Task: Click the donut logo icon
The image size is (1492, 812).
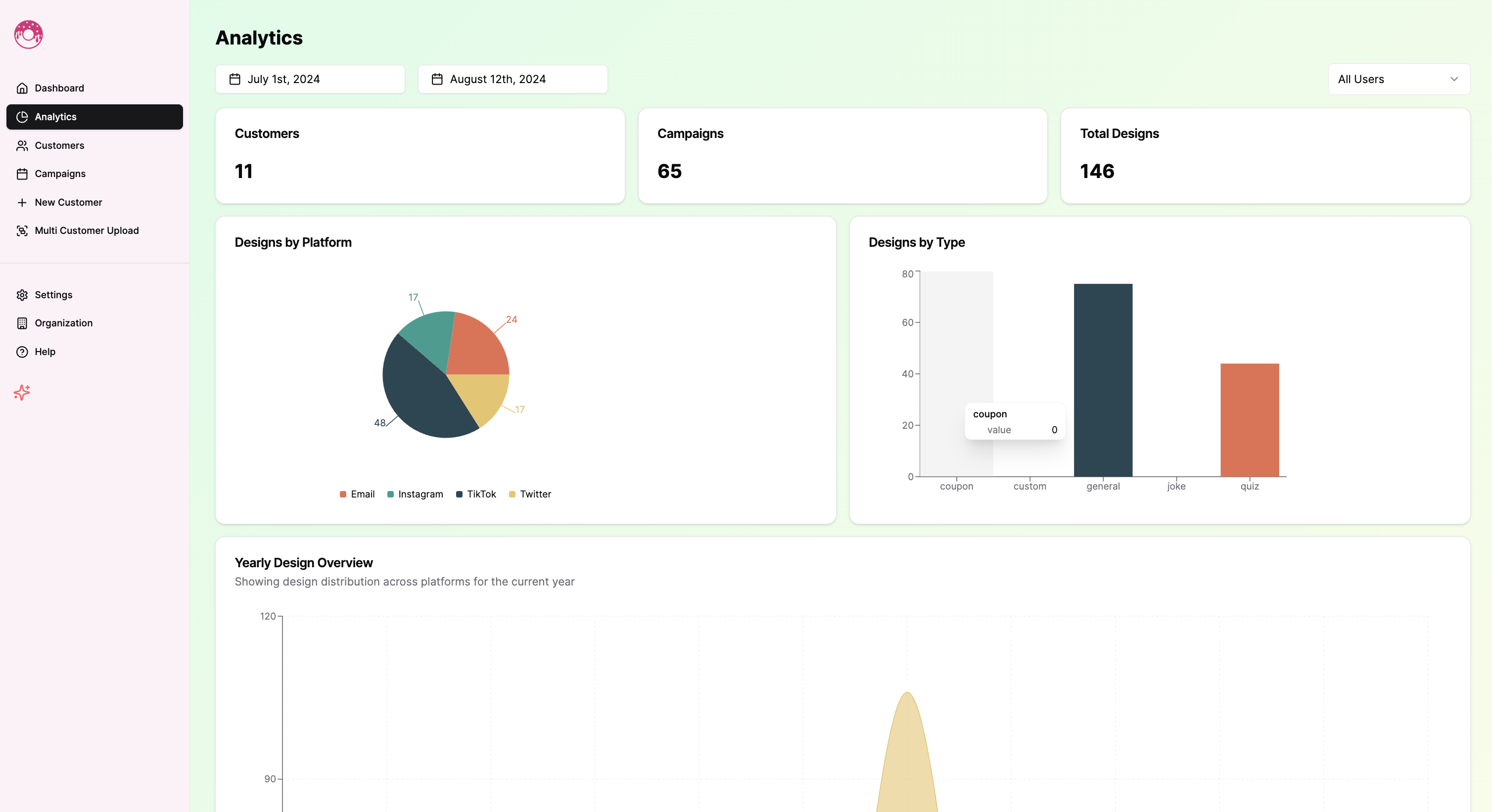Action: (x=28, y=35)
